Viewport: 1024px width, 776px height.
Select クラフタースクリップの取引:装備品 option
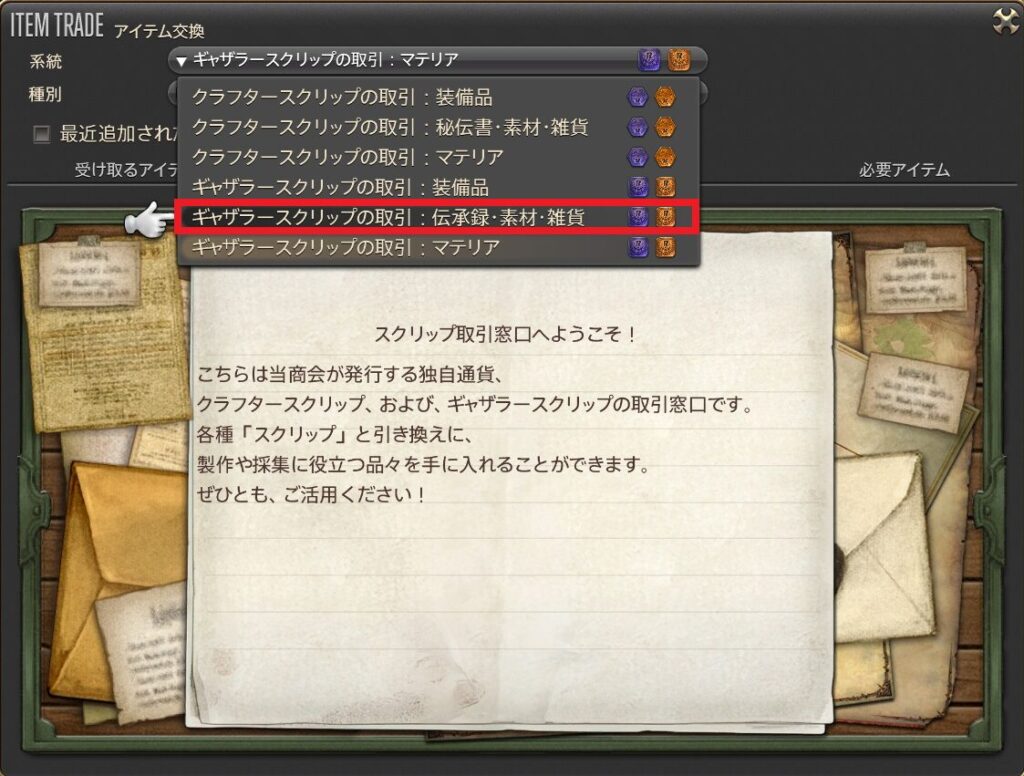tap(438, 97)
